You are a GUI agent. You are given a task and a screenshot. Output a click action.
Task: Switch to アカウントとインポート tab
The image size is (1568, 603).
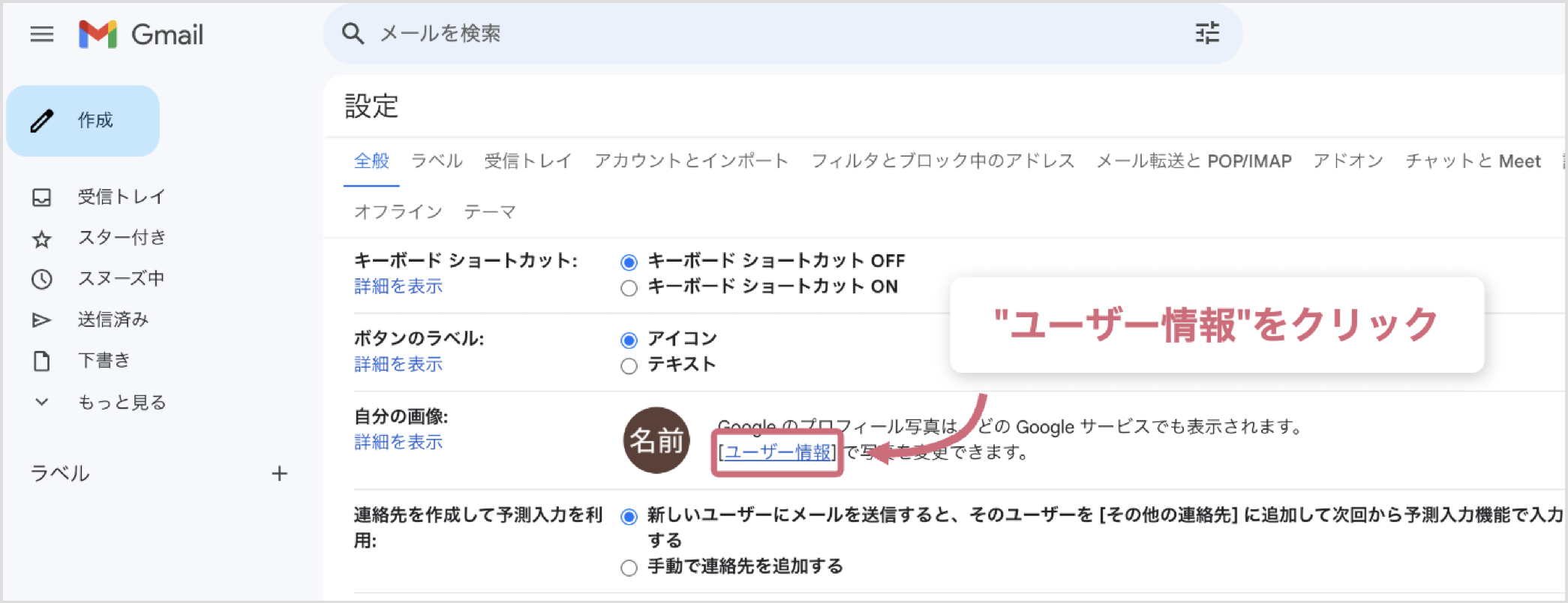[x=691, y=161]
